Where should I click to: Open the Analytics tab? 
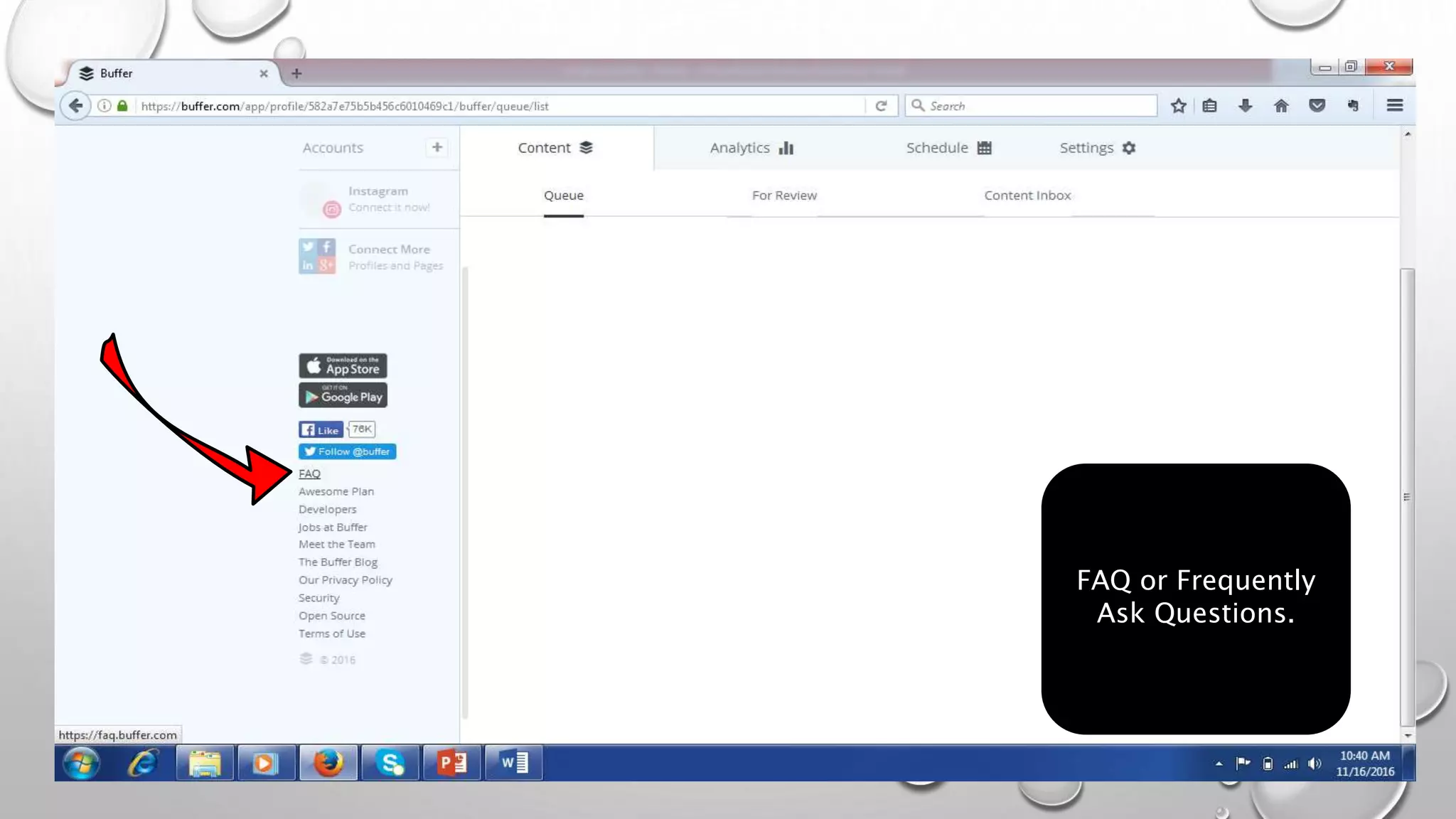point(751,148)
